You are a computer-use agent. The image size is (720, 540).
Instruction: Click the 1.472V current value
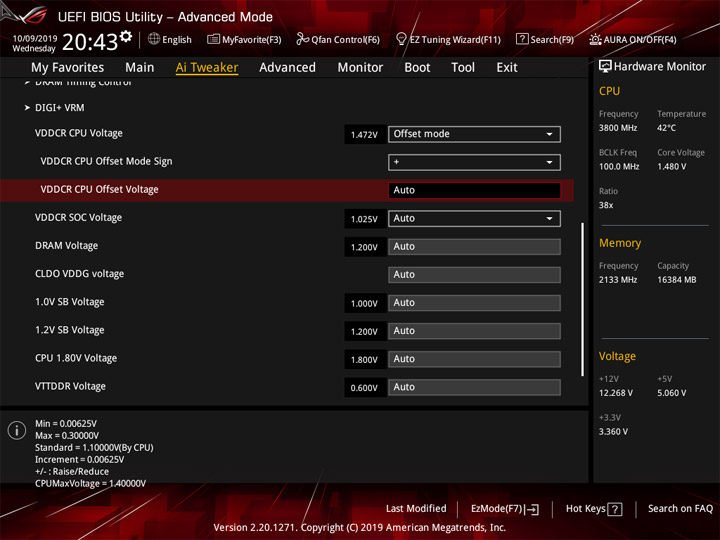(364, 135)
